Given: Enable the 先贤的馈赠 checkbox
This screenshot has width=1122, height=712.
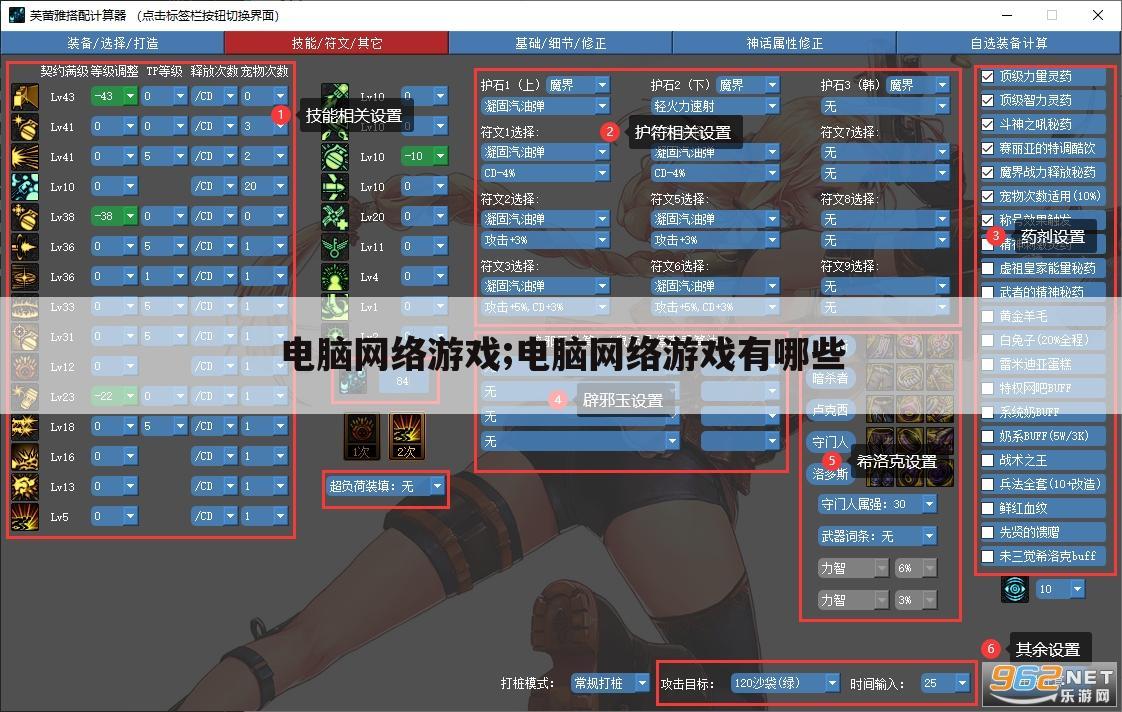Looking at the screenshot, I should point(987,532).
